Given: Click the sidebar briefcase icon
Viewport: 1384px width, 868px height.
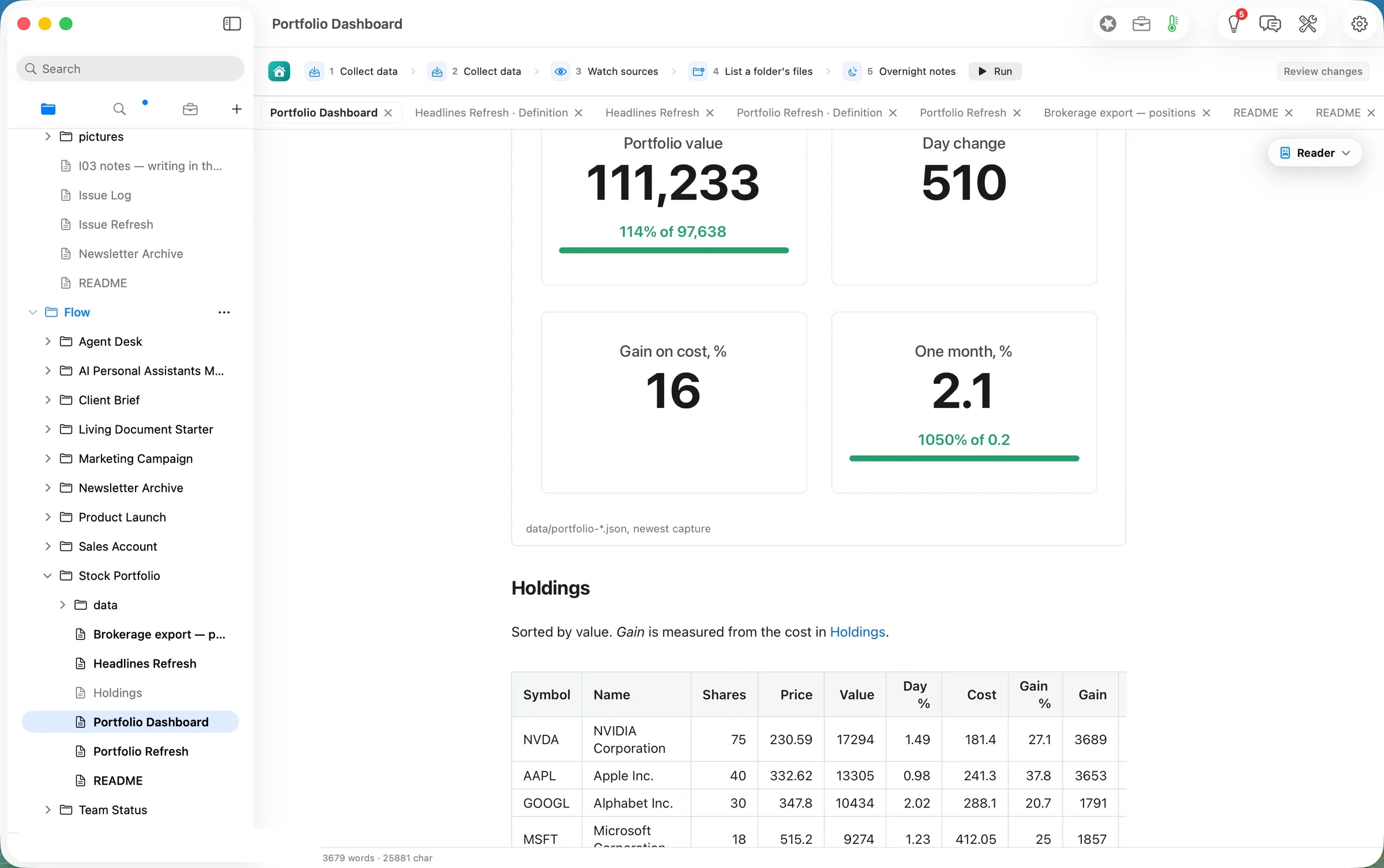Looking at the screenshot, I should point(190,109).
